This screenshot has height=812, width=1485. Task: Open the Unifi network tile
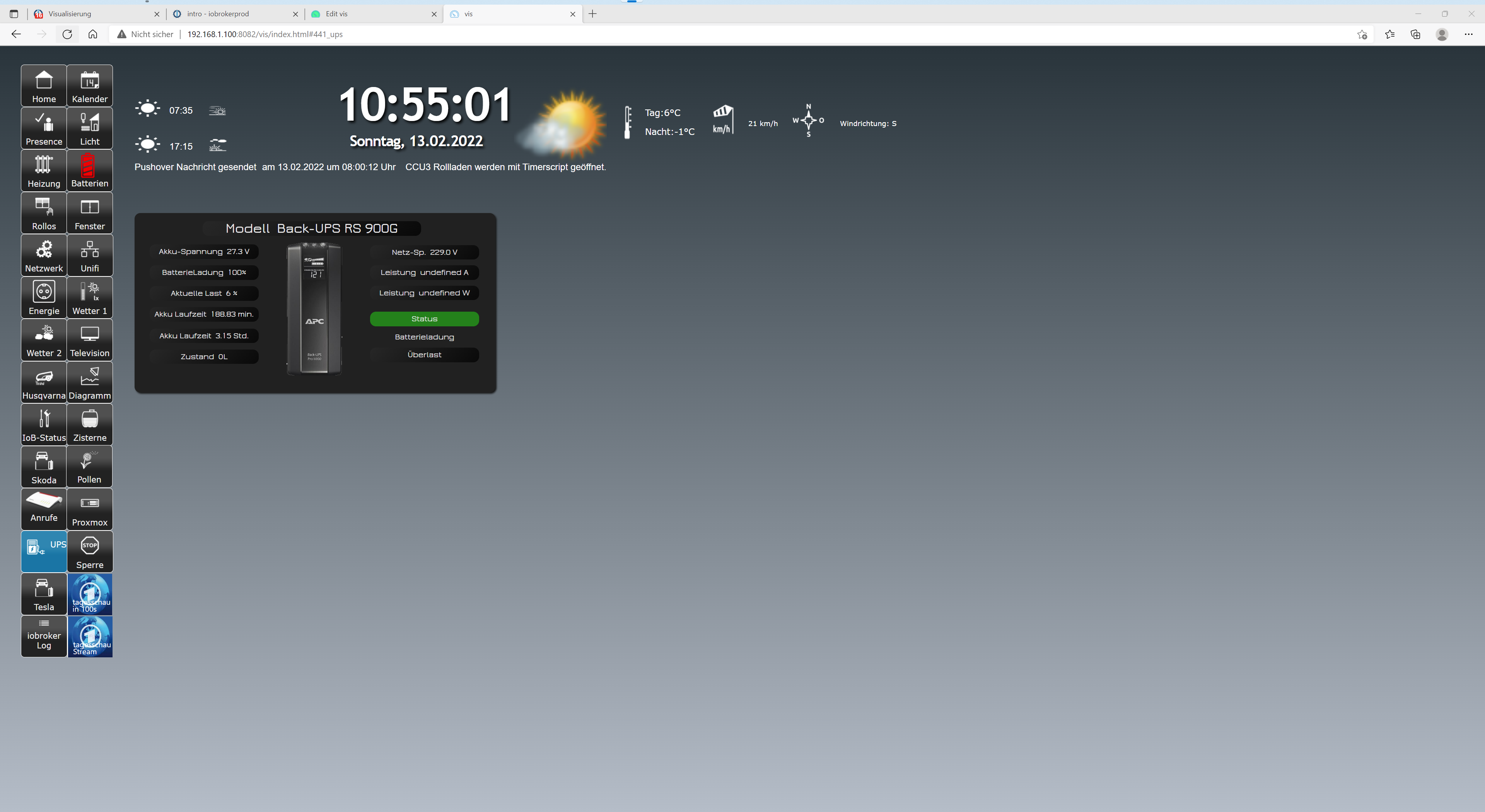89,255
